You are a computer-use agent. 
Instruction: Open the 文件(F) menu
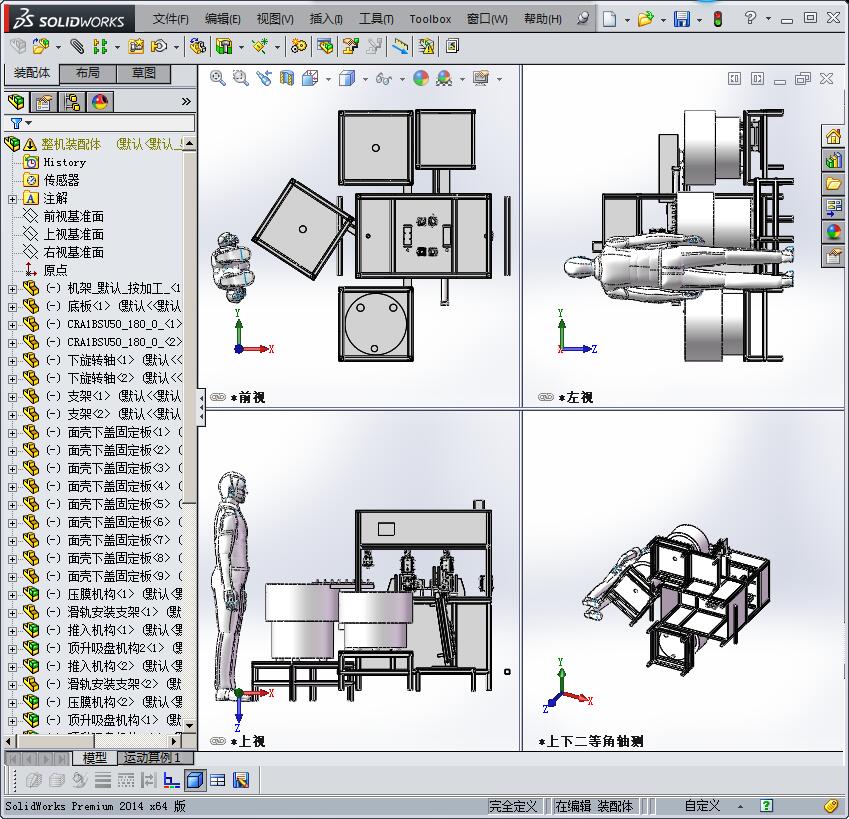pyautogui.click(x=171, y=19)
